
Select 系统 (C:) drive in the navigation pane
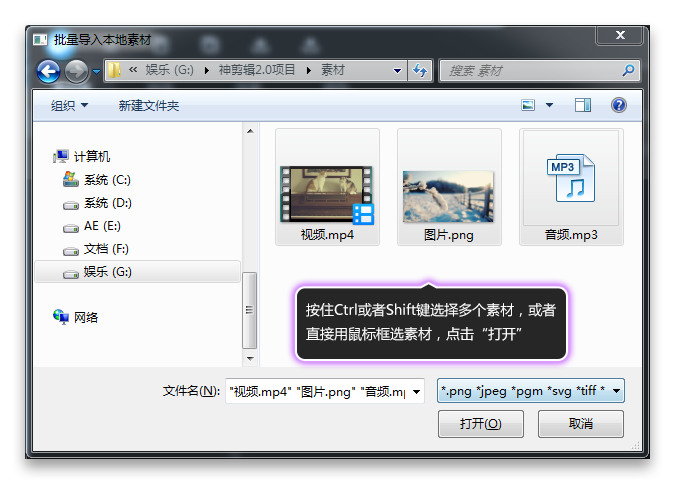pyautogui.click(x=107, y=180)
